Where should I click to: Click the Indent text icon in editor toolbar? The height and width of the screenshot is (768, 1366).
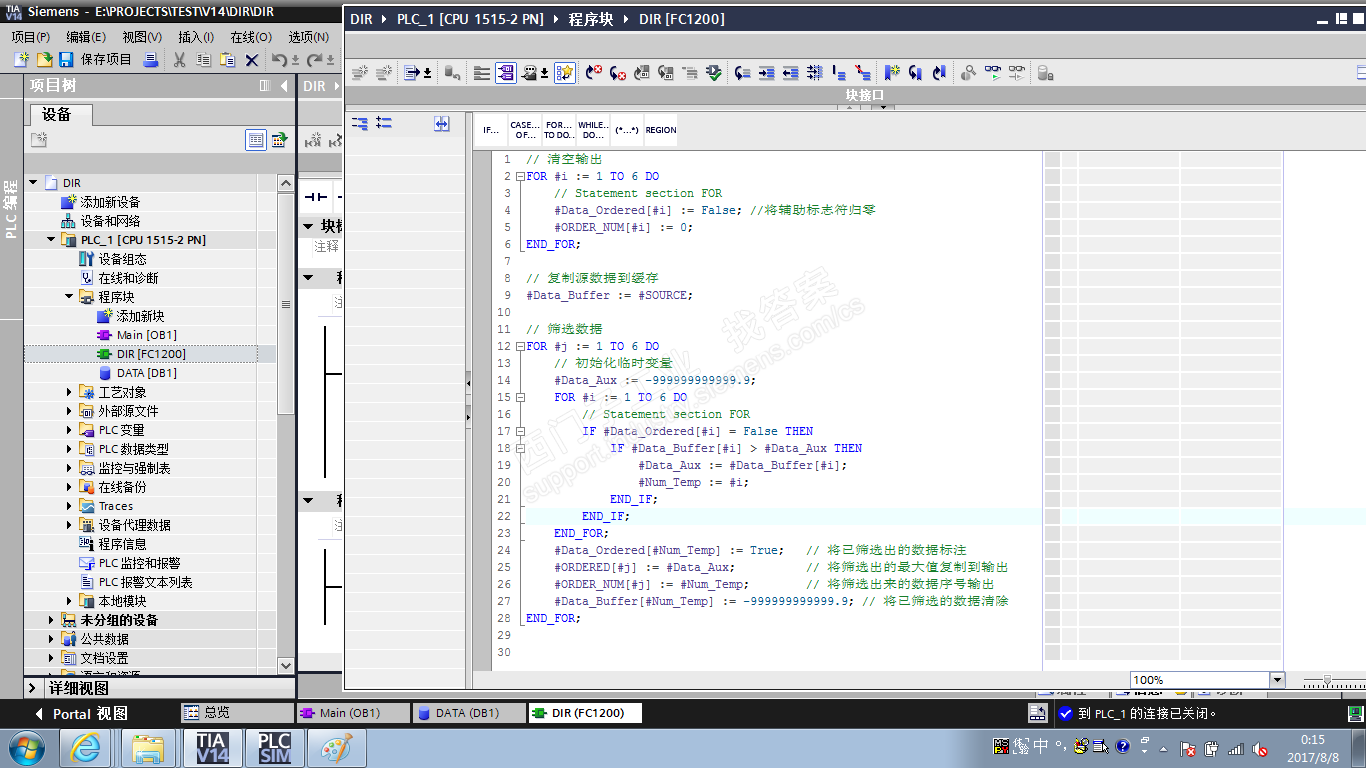766,72
